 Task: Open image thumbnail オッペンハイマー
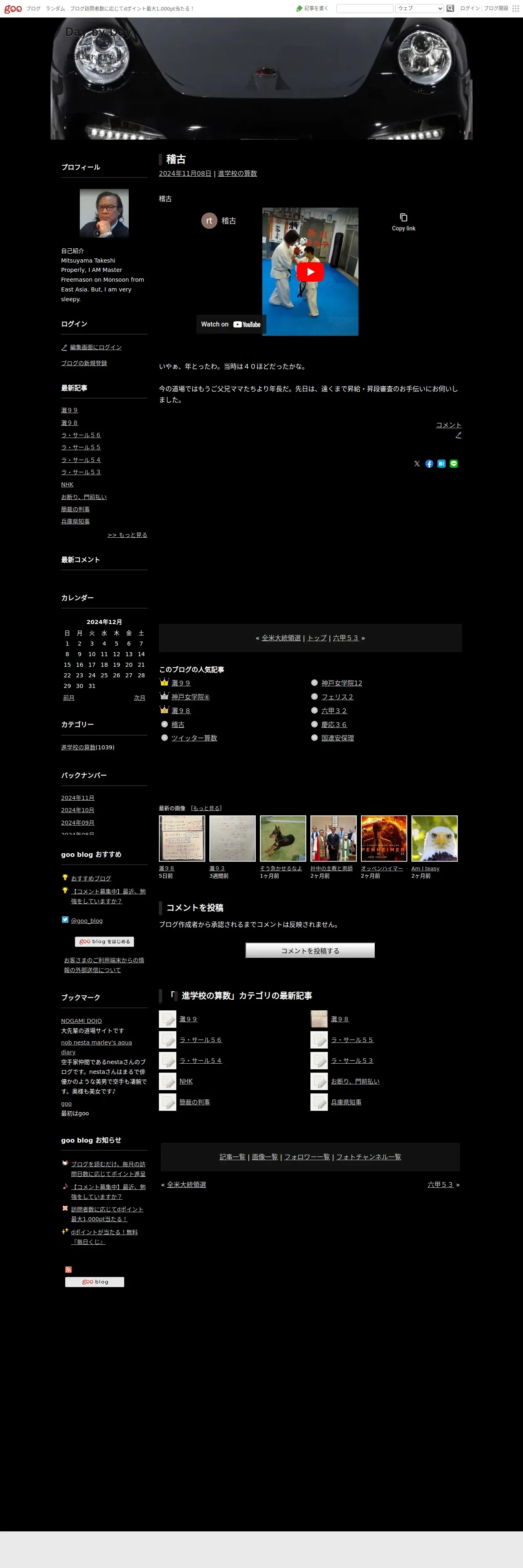point(384,839)
